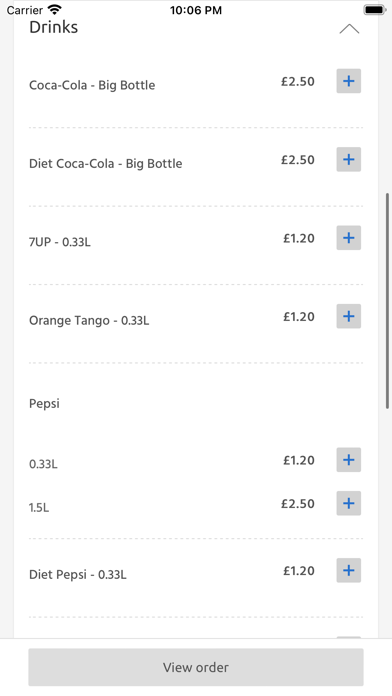Screen dimensions: 392x696
Task: Add Coca-Cola Big Bottle to order
Action: 348,81
